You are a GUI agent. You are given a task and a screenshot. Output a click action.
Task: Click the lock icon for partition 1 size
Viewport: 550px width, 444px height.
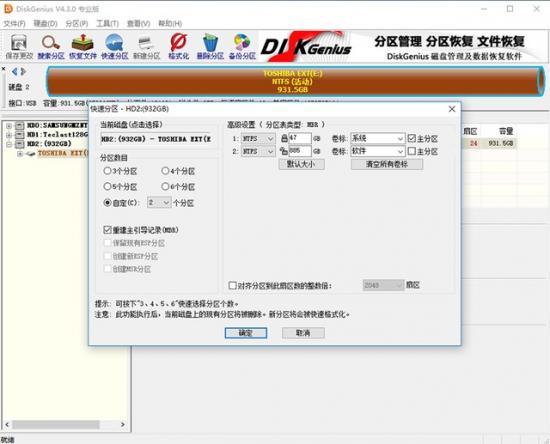point(284,139)
